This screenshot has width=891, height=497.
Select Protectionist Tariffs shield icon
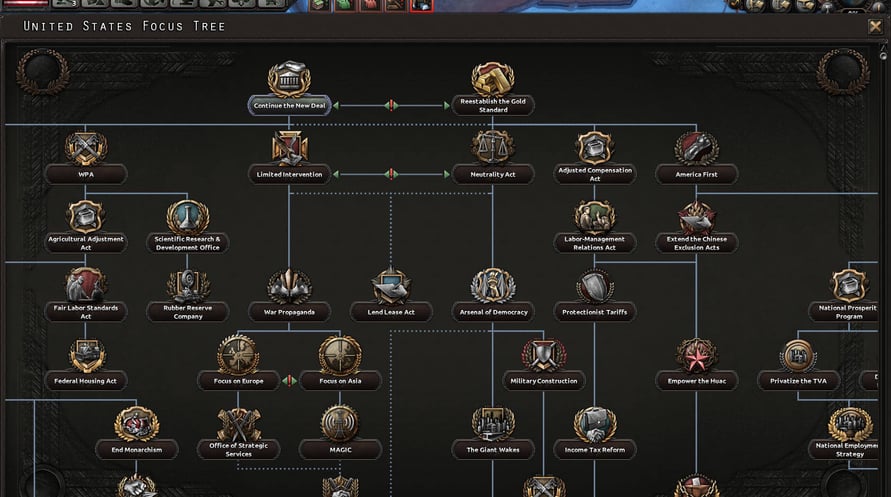594,286
